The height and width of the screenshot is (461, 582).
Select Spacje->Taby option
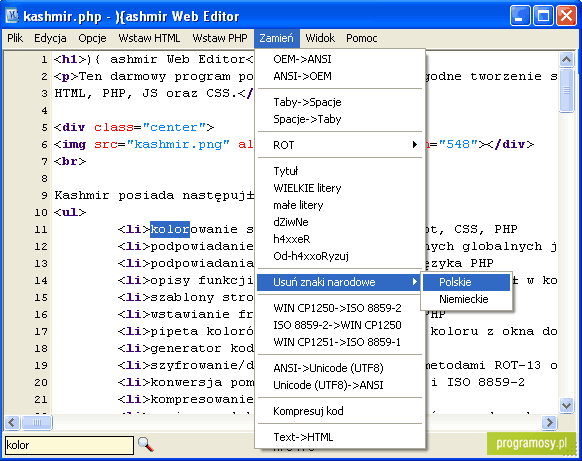(x=340, y=119)
